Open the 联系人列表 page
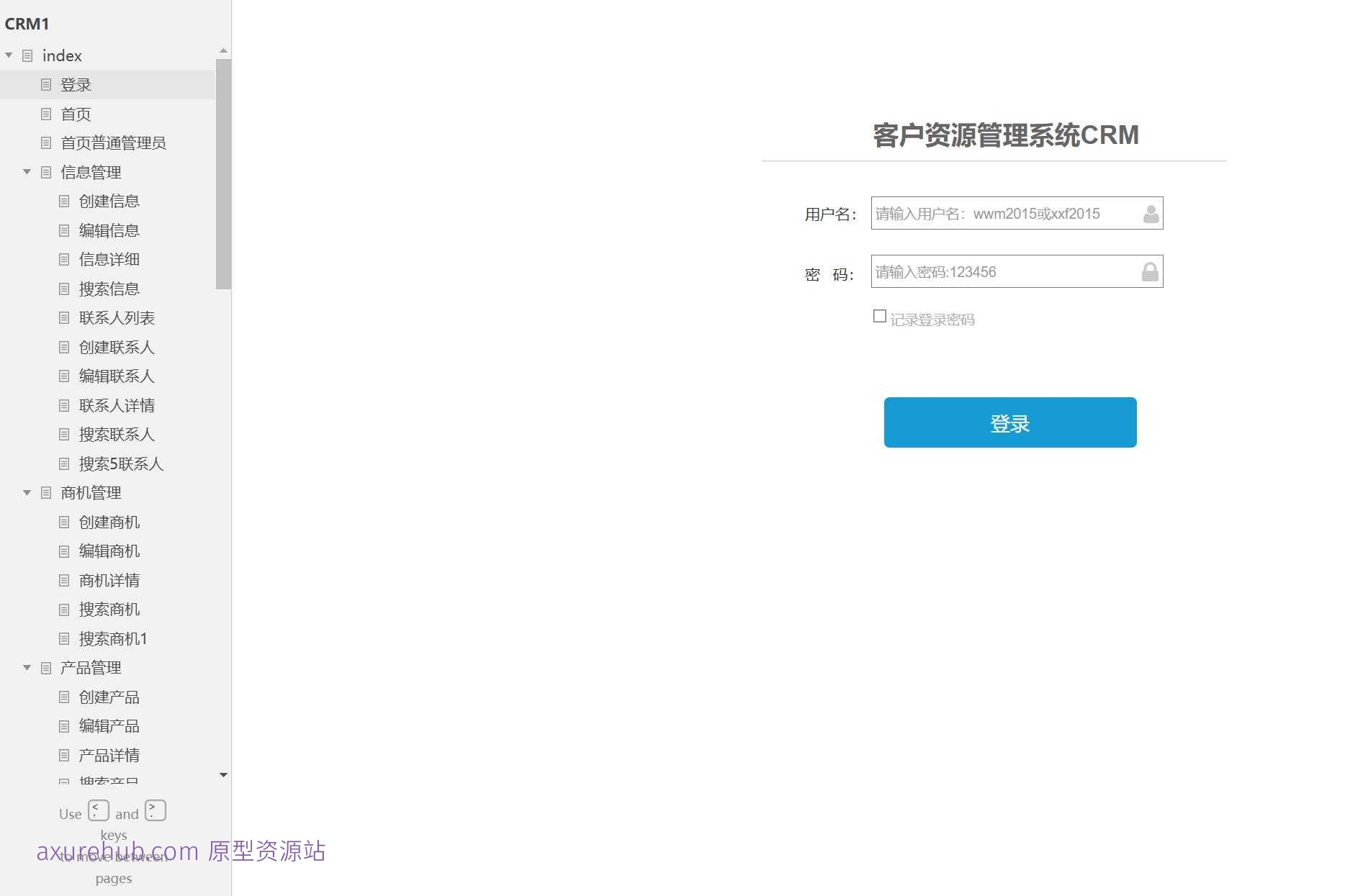Screen dimensions: 1363x896 pos(117,317)
